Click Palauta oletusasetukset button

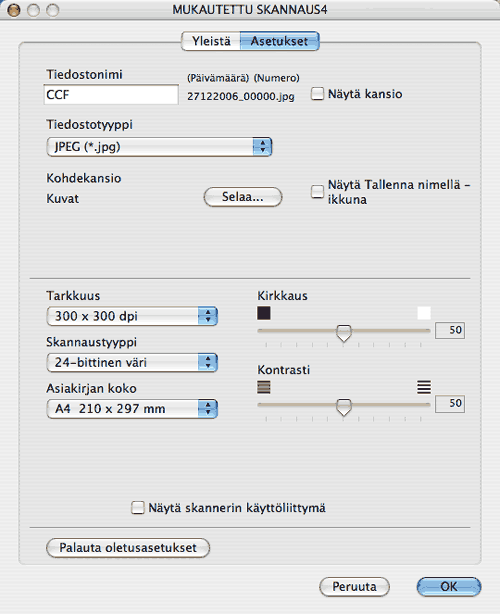128,547
